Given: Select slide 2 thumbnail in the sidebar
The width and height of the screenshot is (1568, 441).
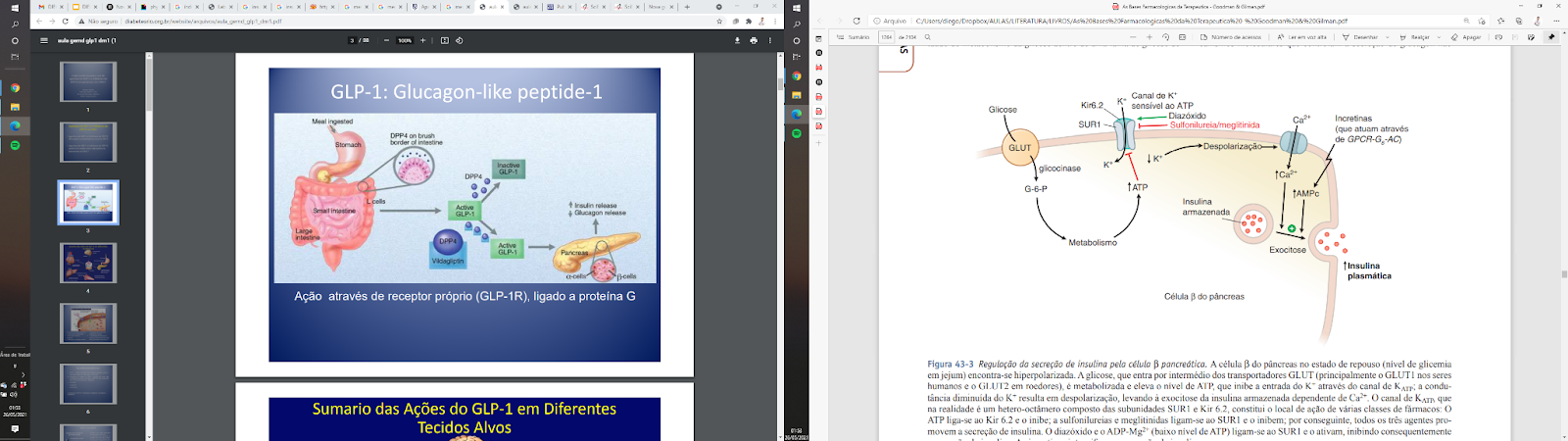Looking at the screenshot, I should tap(88, 142).
